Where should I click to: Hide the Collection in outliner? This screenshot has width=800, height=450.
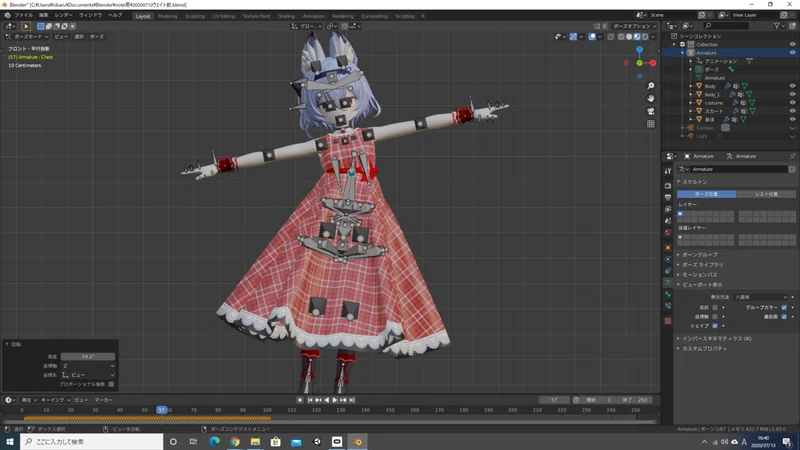(x=792, y=44)
